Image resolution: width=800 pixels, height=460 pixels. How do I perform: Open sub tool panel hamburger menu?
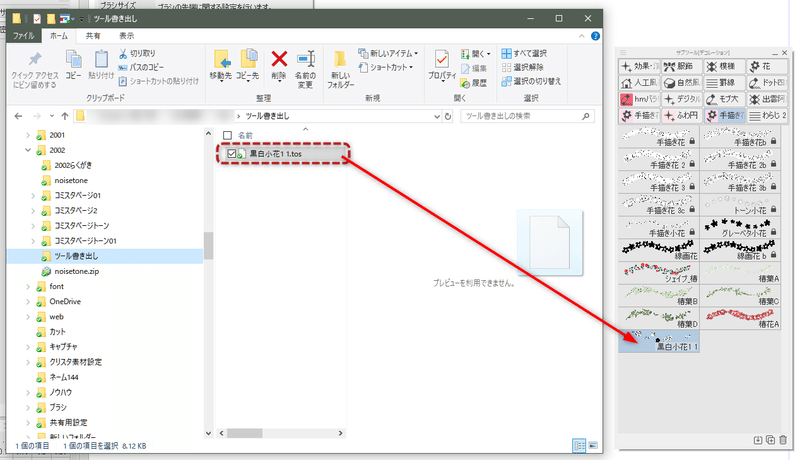tap(623, 53)
